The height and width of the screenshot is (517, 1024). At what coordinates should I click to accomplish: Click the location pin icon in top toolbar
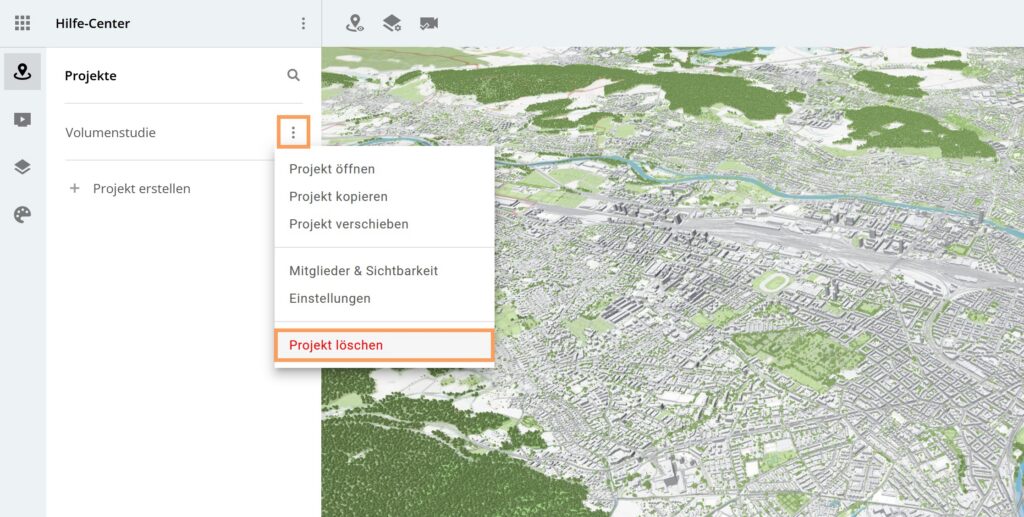click(354, 23)
